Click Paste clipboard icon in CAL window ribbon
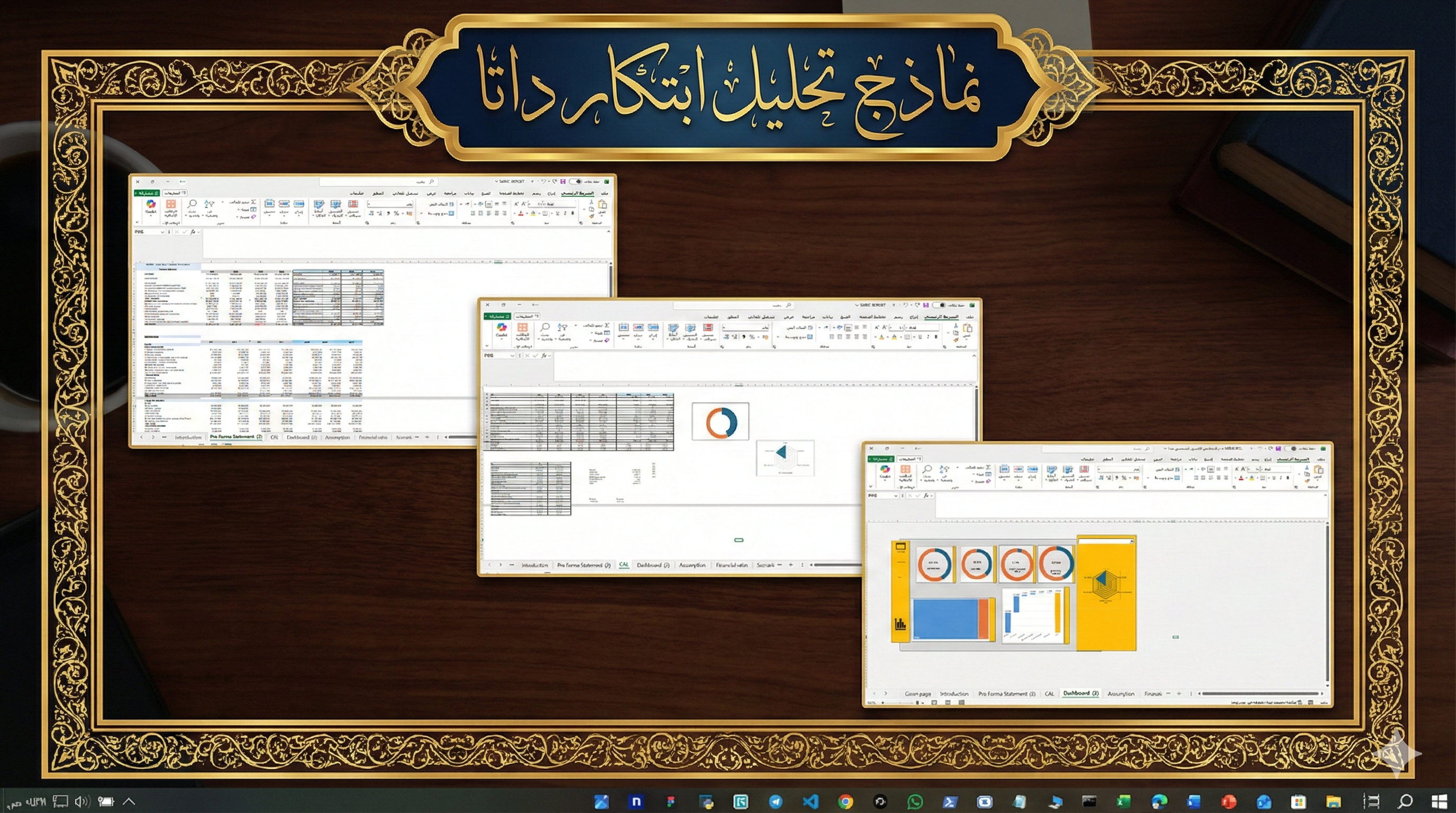Screen dimensions: 1456x813 (x=967, y=329)
